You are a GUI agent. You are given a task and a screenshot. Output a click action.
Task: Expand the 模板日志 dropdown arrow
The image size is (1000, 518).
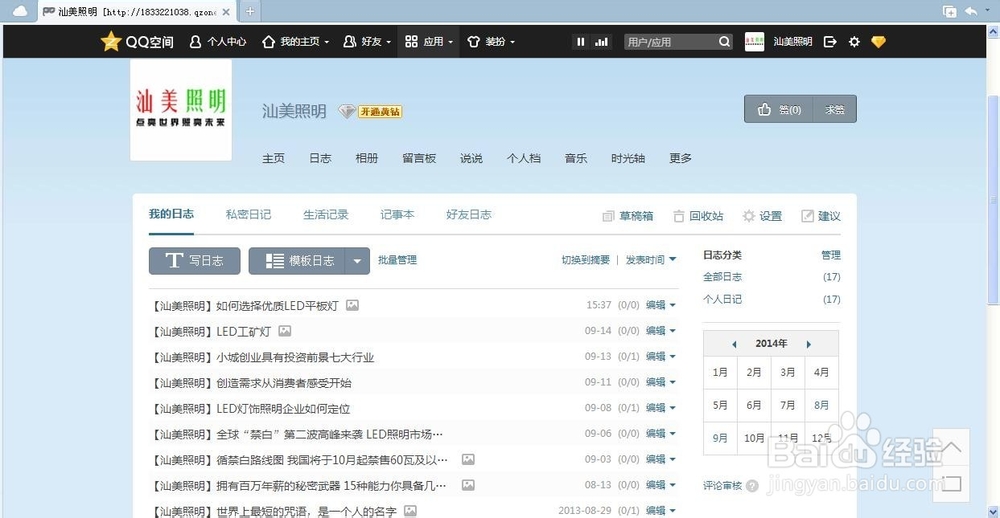coord(358,261)
